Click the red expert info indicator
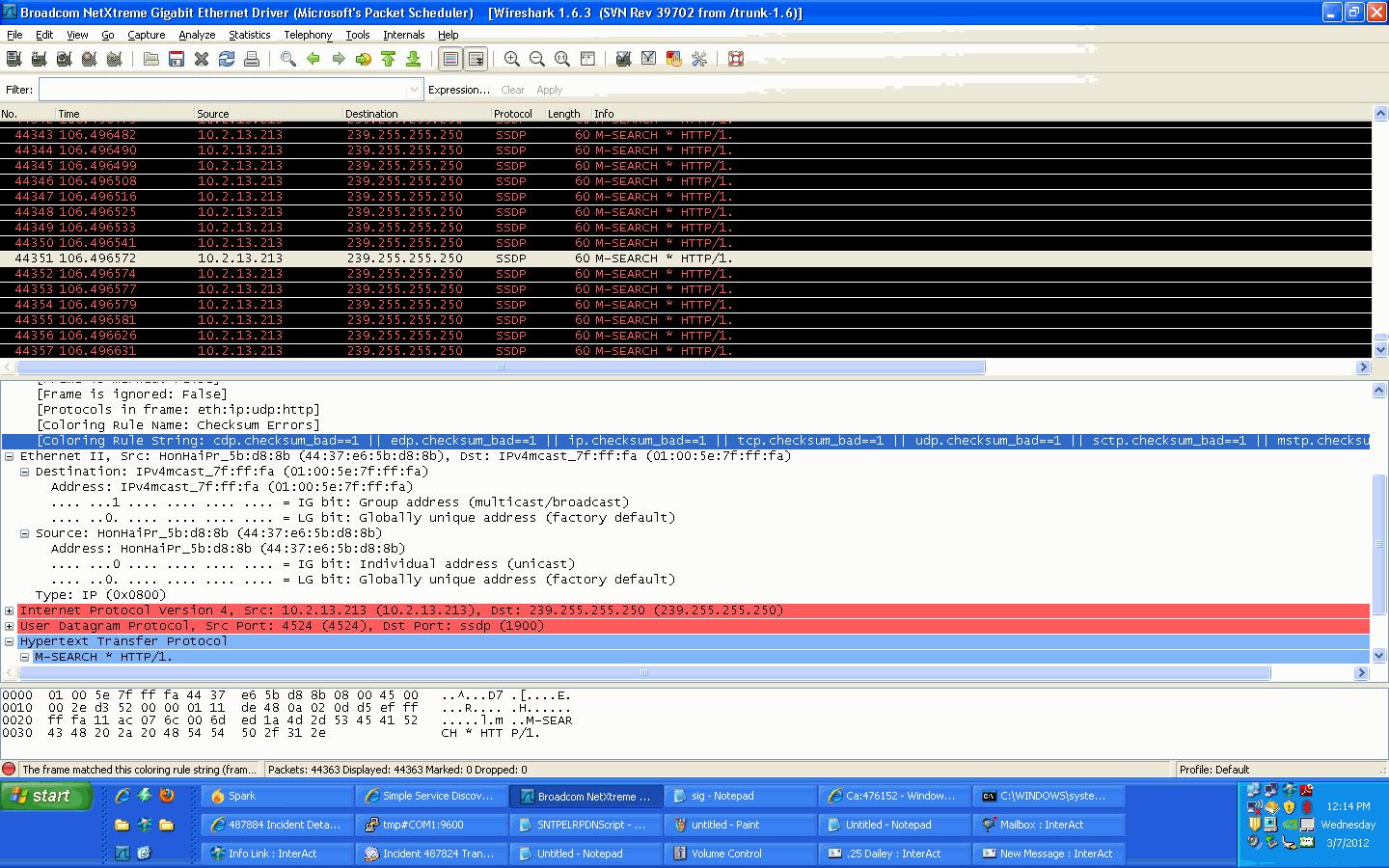Image resolution: width=1389 pixels, height=868 pixels. [9, 770]
